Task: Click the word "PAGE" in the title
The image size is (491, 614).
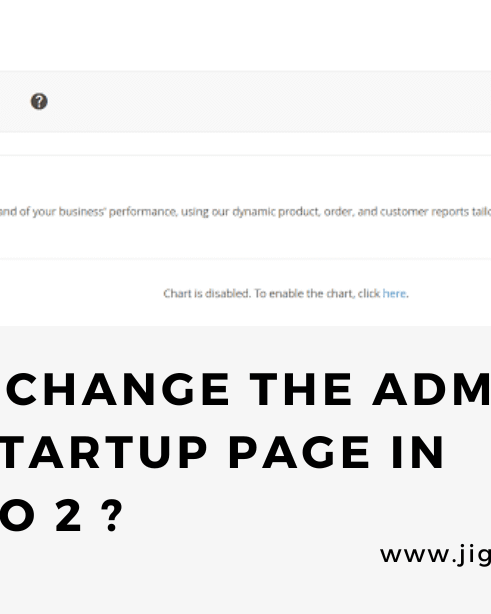Action: click(x=299, y=452)
